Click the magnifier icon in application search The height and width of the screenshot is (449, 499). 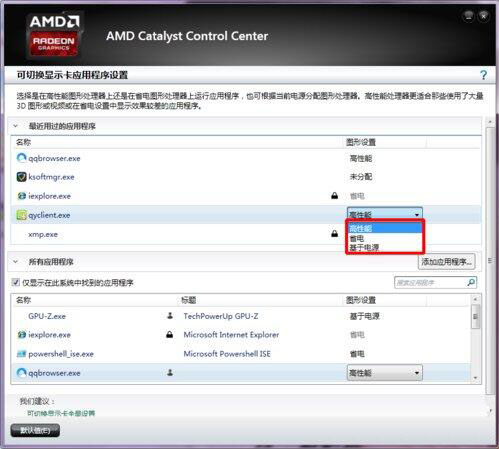tap(471, 283)
